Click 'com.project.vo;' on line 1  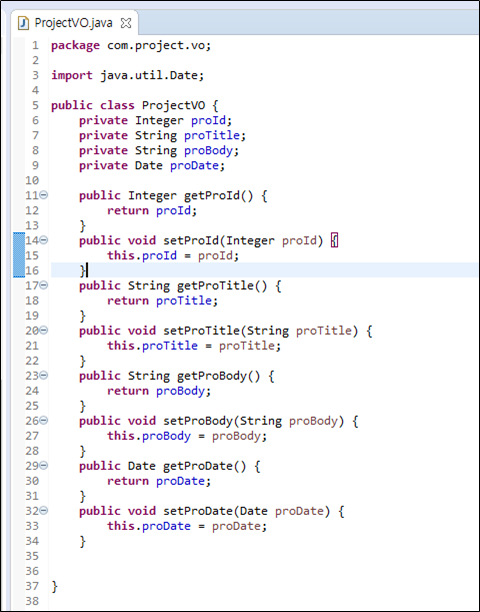click(x=159, y=46)
